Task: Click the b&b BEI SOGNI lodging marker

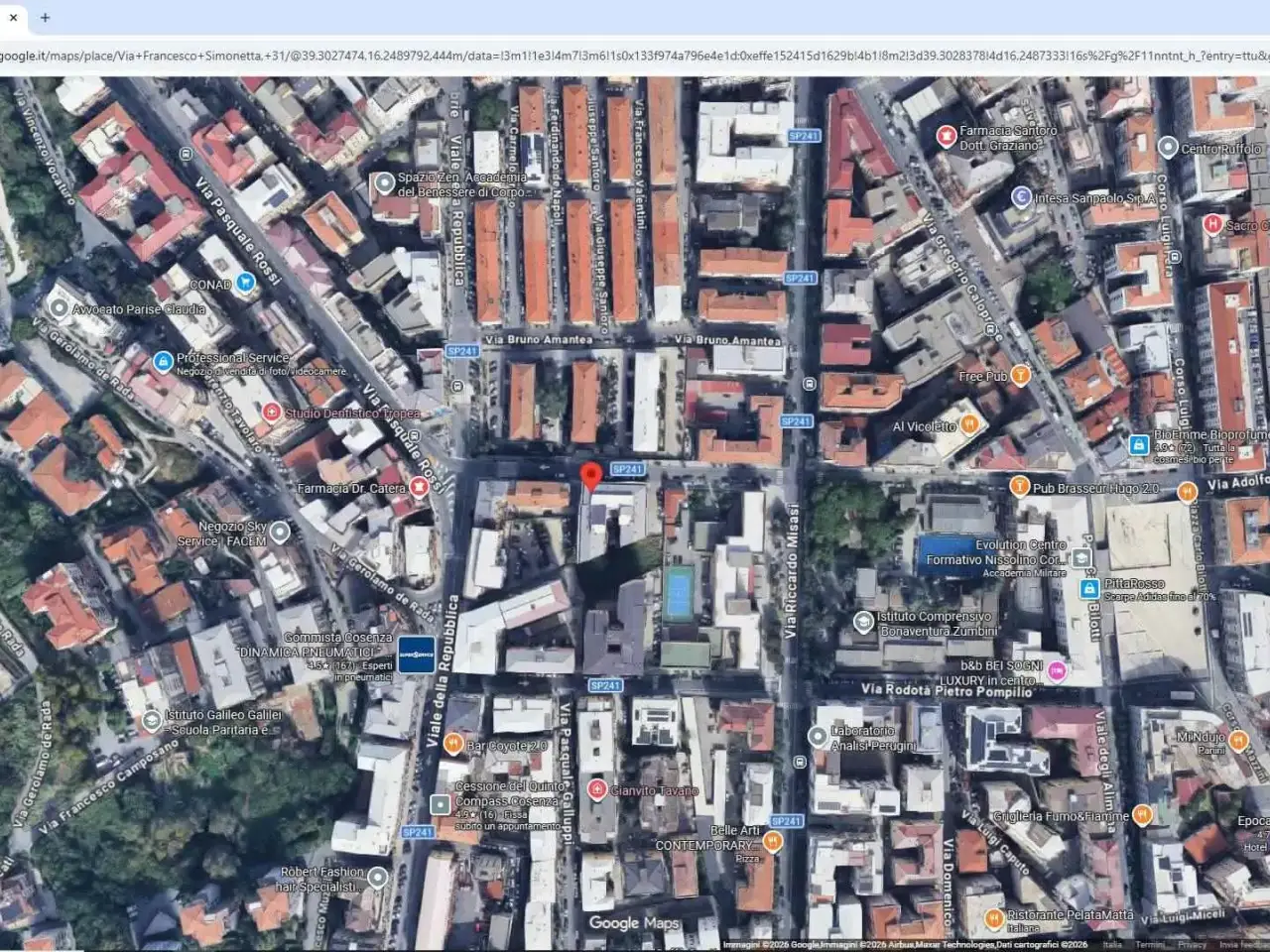Action: click(1056, 671)
